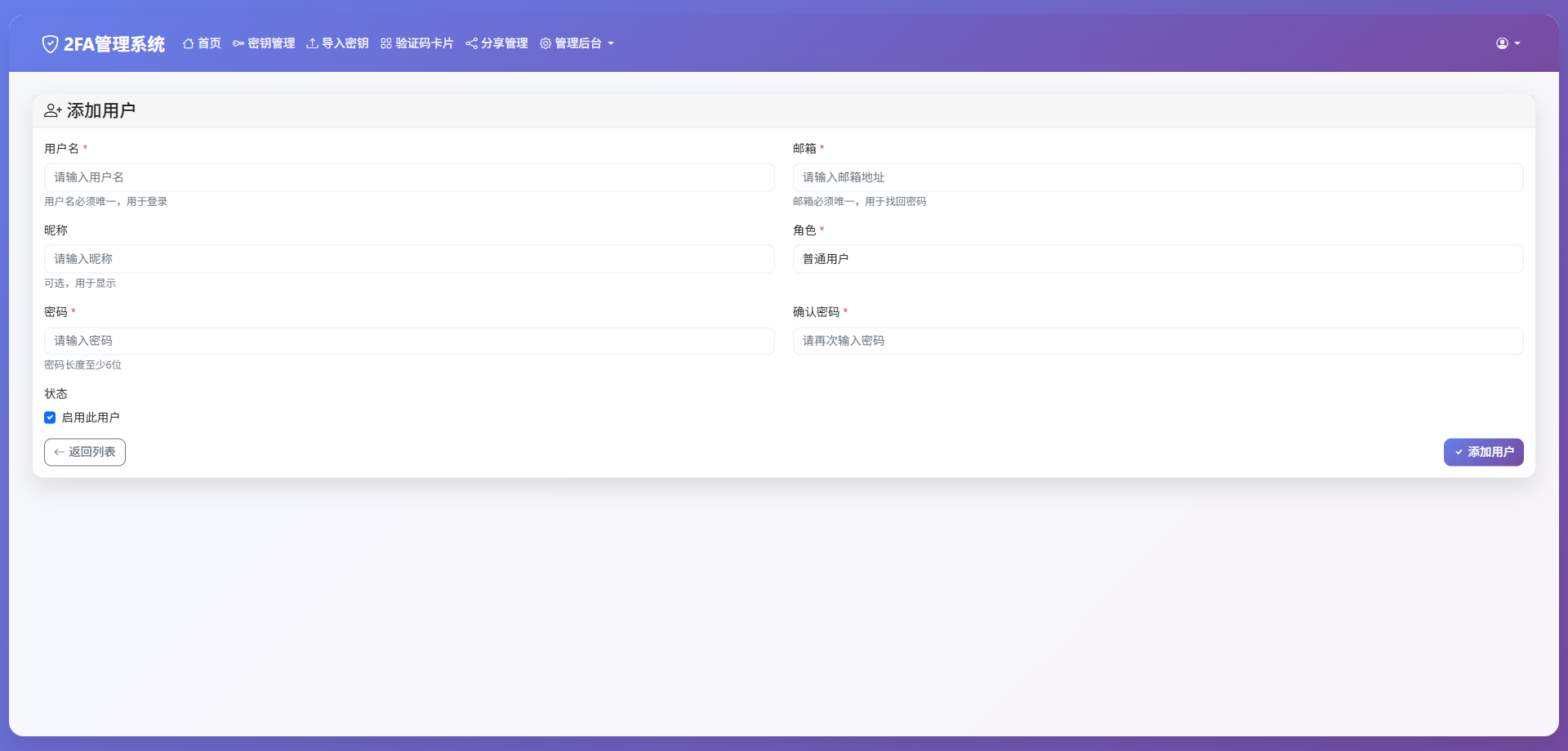
Task: Click the upload icon beside 导入密钥
Action: pyautogui.click(x=311, y=42)
